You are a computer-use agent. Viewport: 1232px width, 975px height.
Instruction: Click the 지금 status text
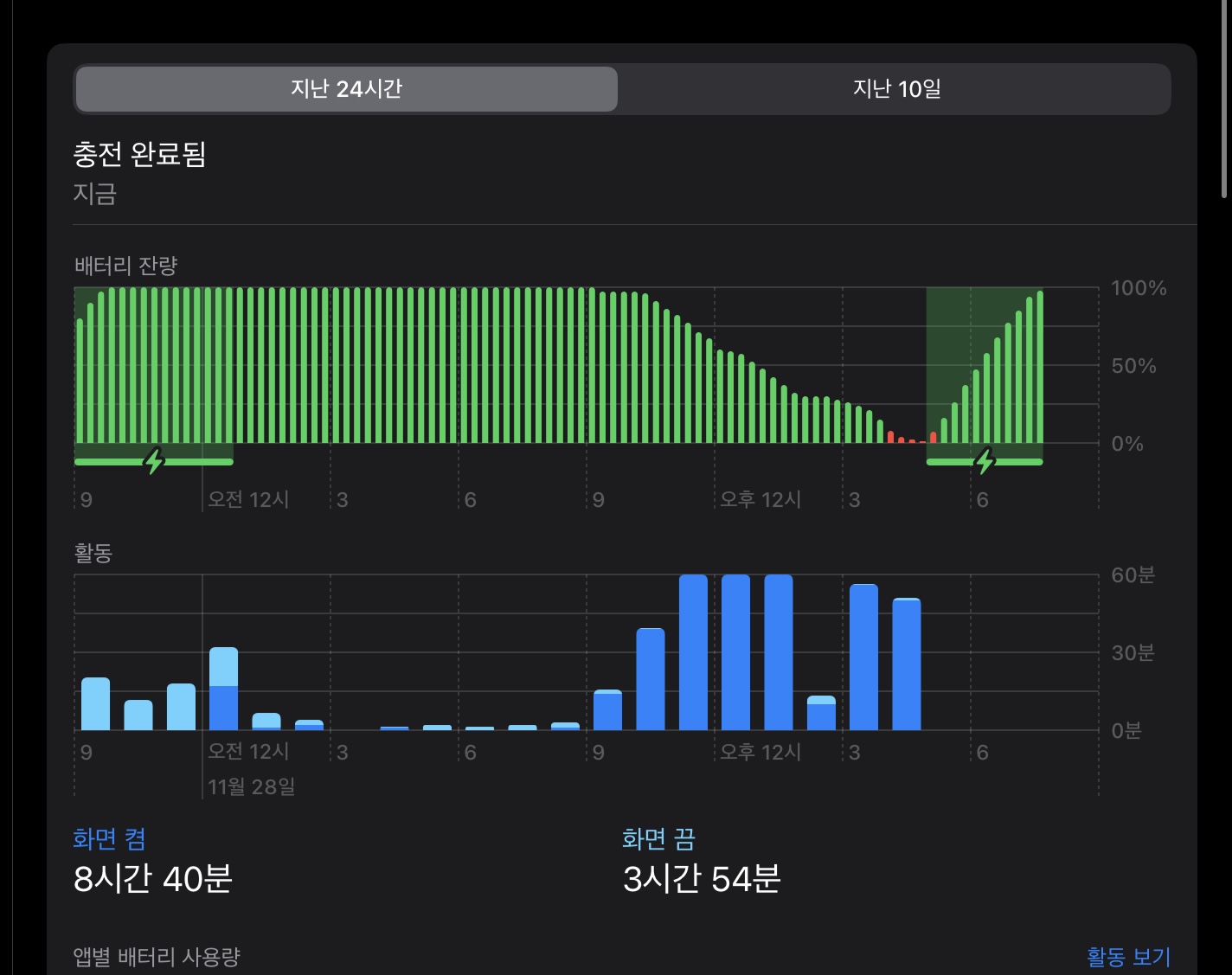pos(94,193)
